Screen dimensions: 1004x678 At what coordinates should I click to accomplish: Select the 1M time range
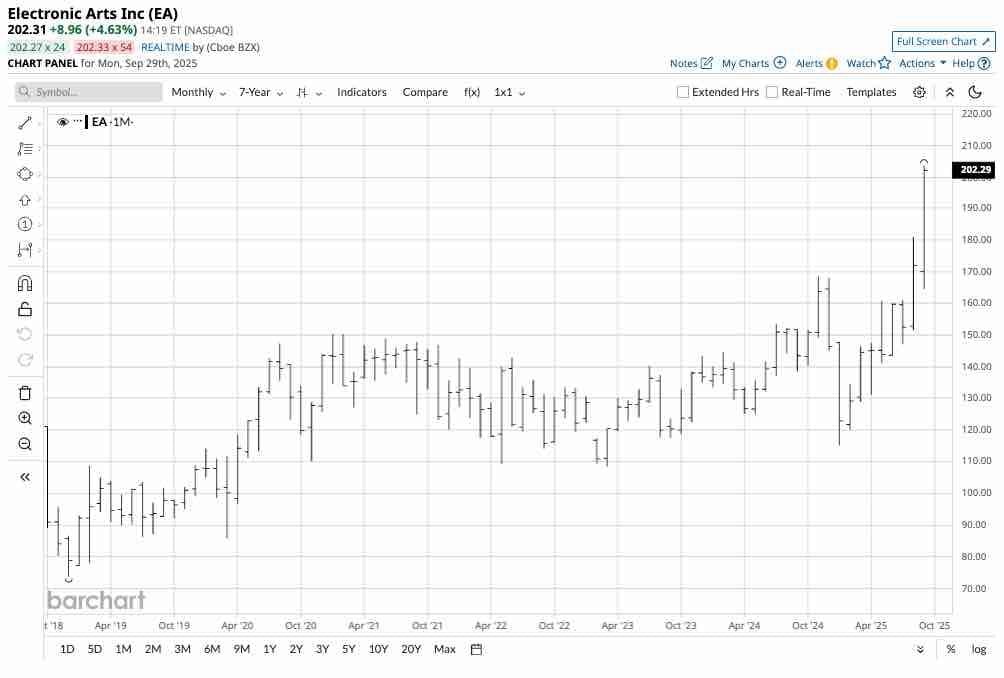click(x=123, y=649)
